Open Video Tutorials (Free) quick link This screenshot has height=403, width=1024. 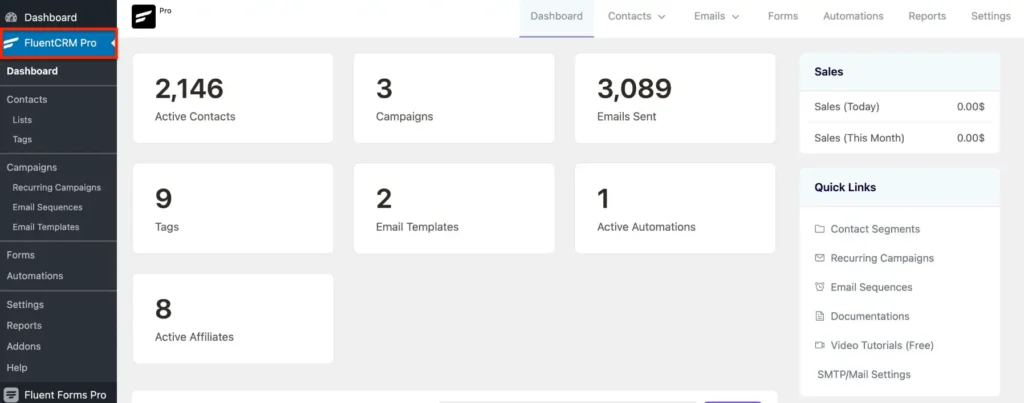click(x=882, y=345)
